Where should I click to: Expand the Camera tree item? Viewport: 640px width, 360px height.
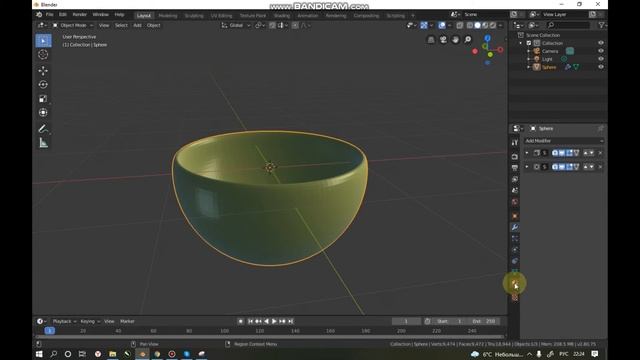pyautogui.click(x=529, y=51)
